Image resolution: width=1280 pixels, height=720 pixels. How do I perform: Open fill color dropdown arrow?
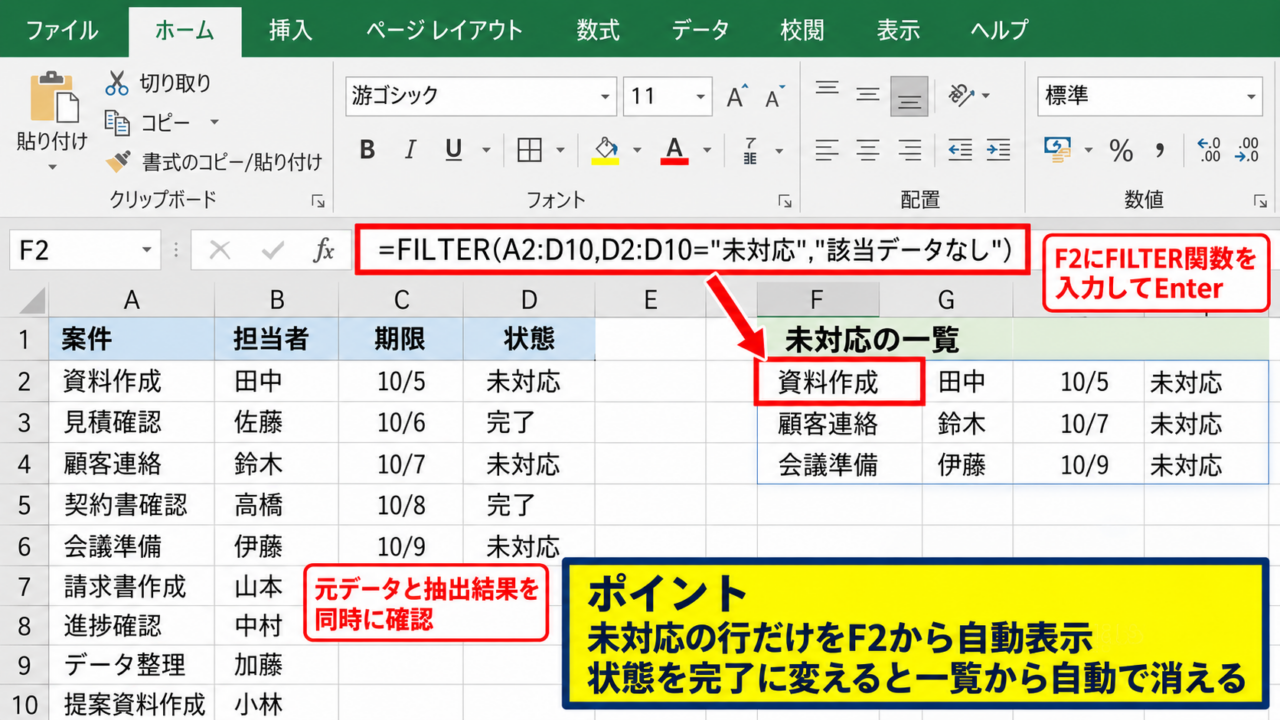(637, 151)
